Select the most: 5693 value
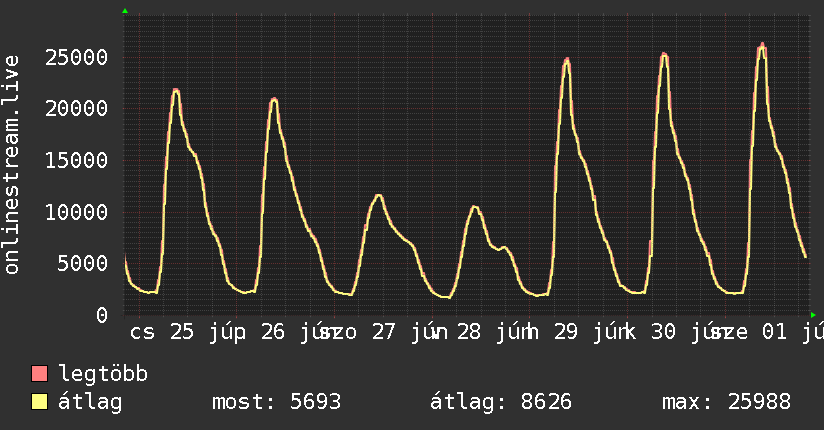824x430 pixels. point(276,402)
